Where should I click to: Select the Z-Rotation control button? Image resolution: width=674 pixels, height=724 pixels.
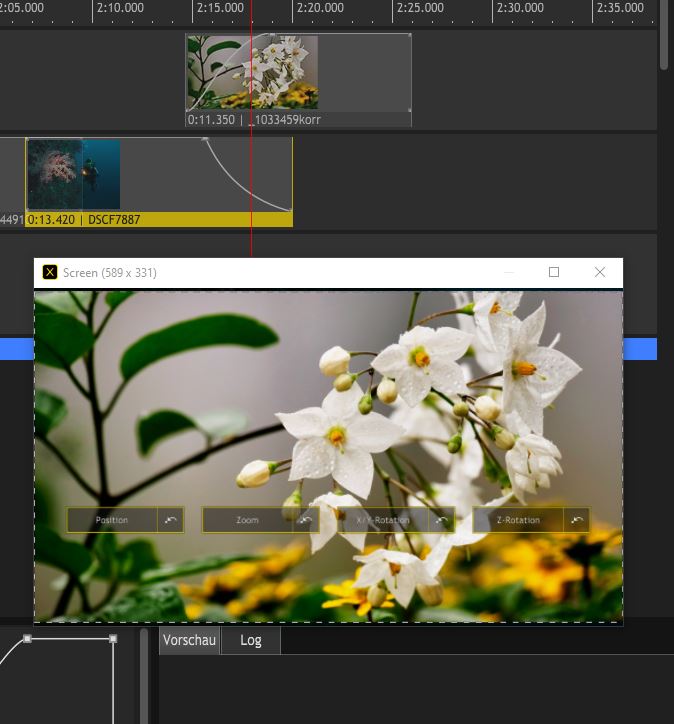tap(518, 520)
